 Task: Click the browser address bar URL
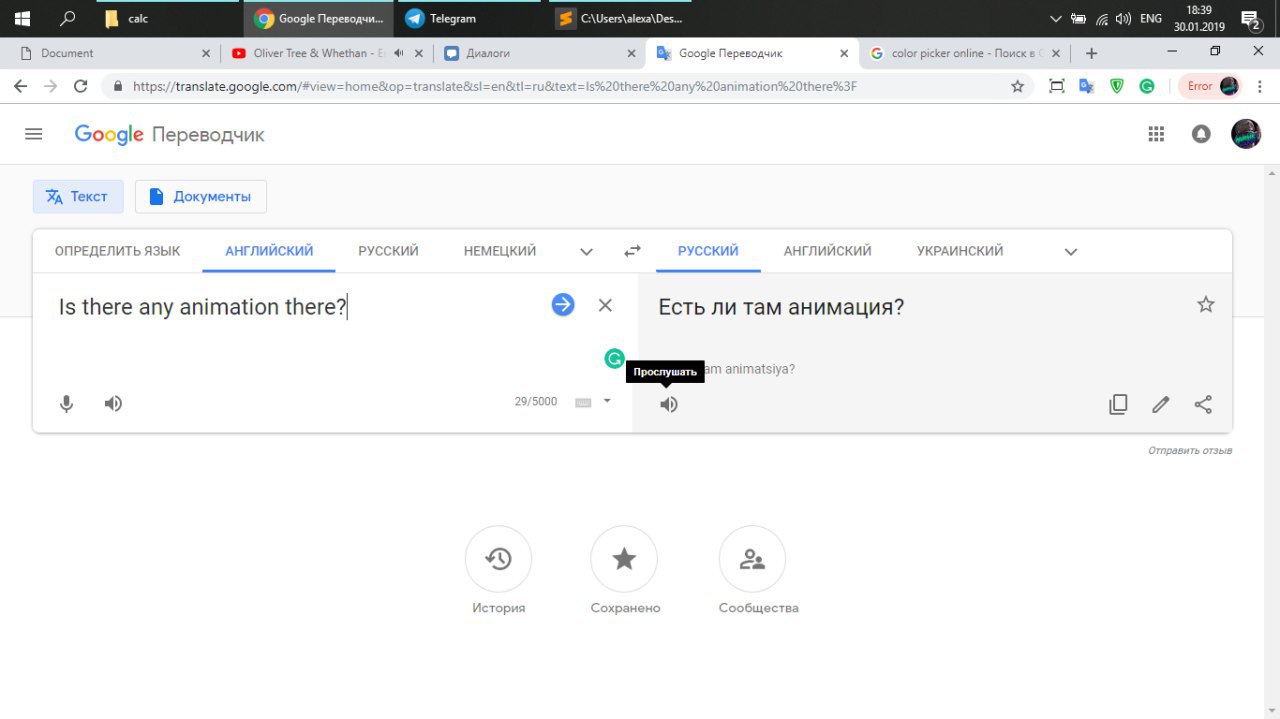click(495, 87)
